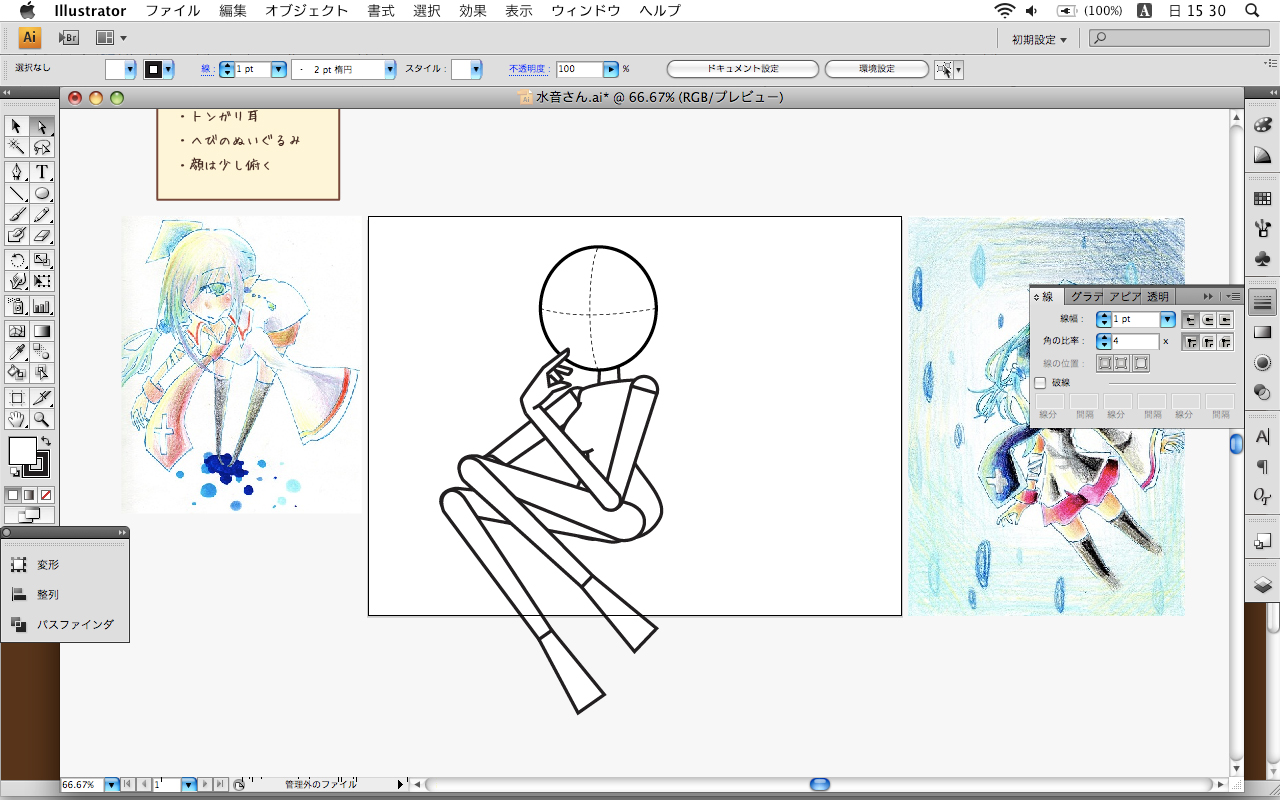The width and height of the screenshot is (1280, 800).
Task: Select the Pen tool
Action: [x=16, y=172]
